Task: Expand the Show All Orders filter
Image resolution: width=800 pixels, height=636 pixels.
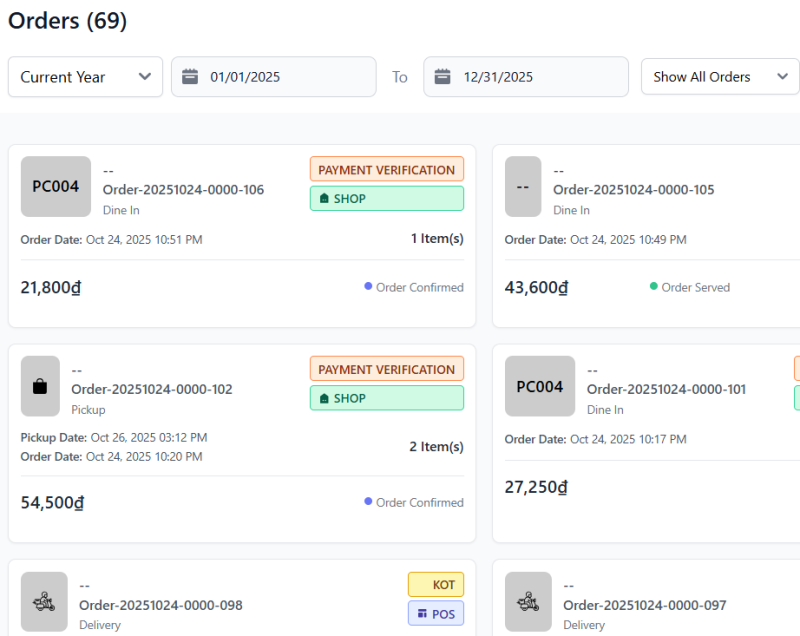Action: [720, 77]
